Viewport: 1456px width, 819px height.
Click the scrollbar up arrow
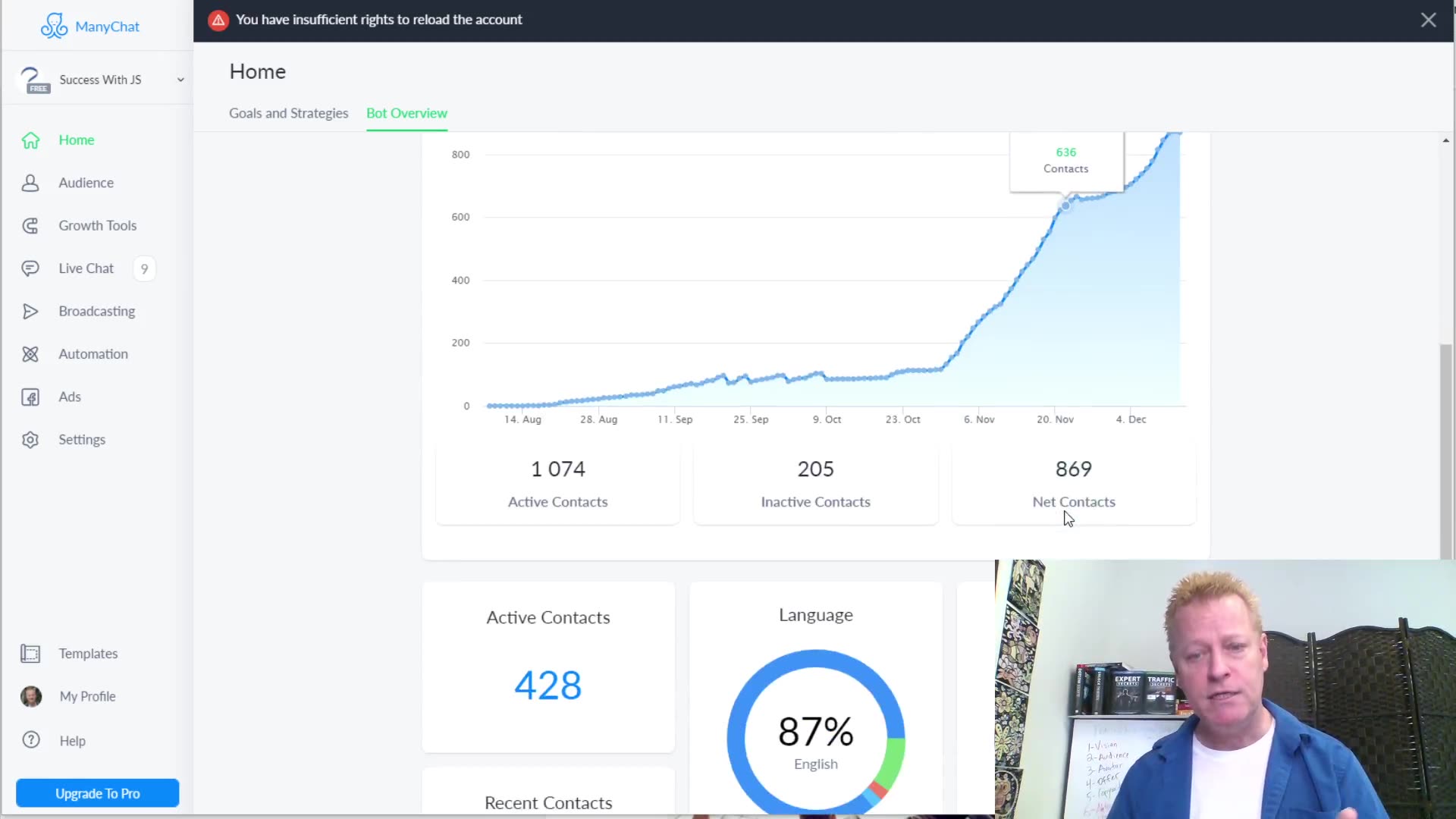[1446, 140]
